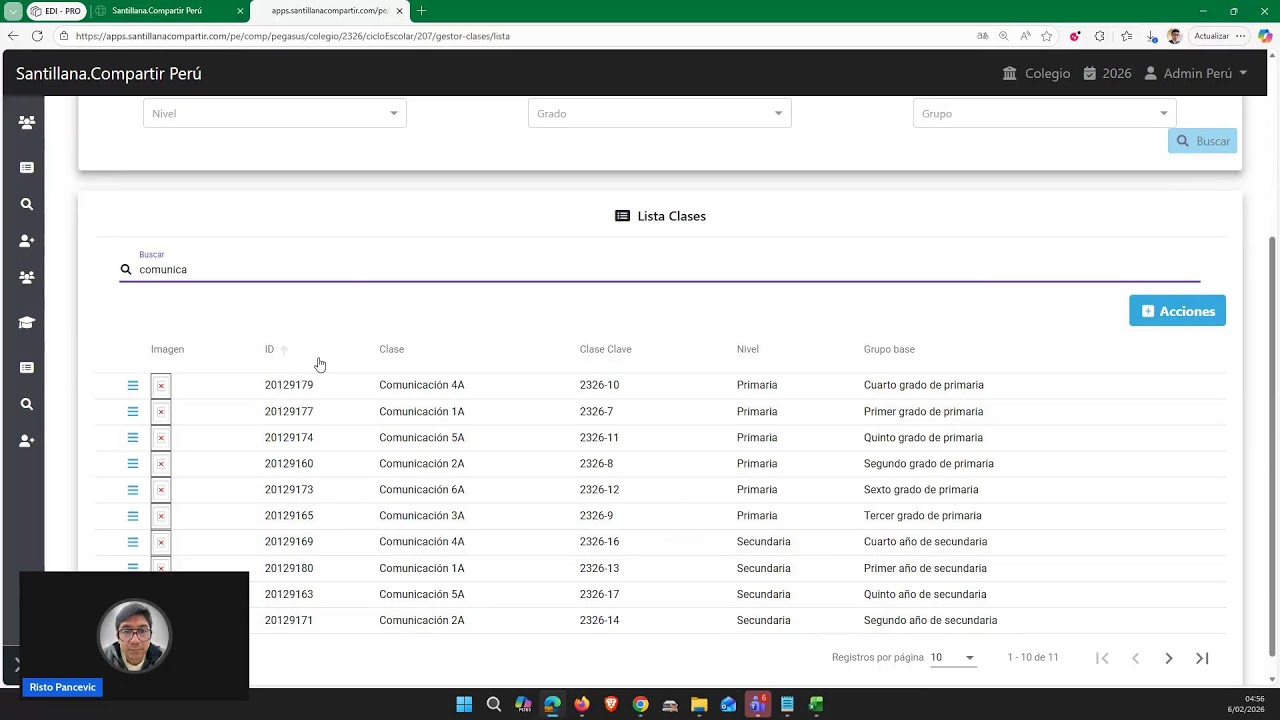Click broken image thumbnail of Comunicación 4A Primaria
Image resolution: width=1280 pixels, height=720 pixels.
(161, 385)
